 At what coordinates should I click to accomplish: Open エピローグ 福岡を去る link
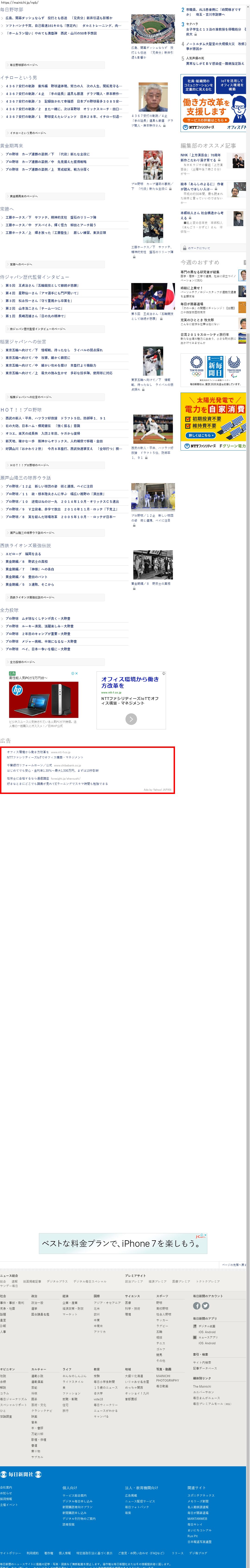[23, 554]
